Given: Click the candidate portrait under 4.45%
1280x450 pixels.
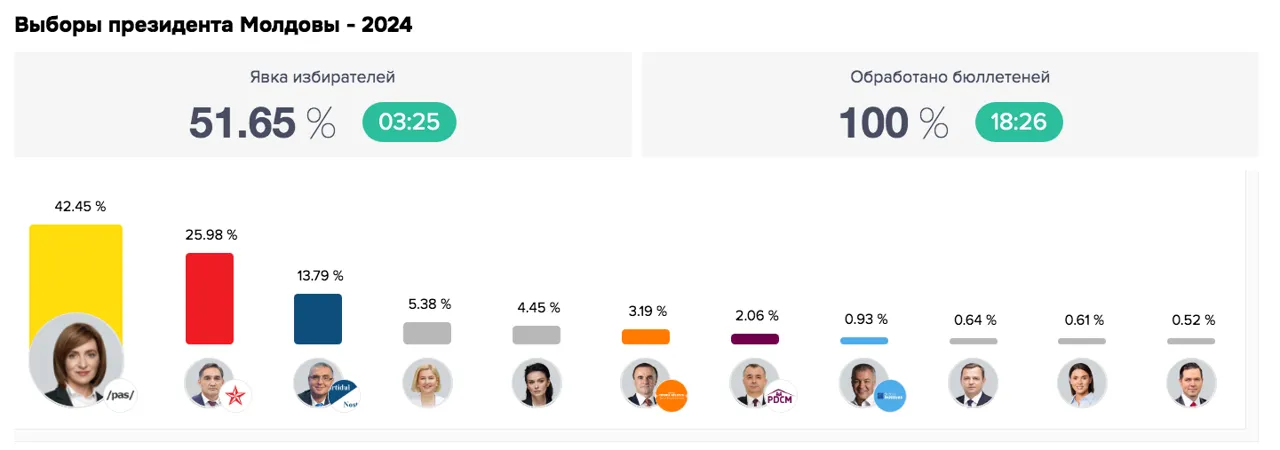Looking at the screenshot, I should [537, 383].
